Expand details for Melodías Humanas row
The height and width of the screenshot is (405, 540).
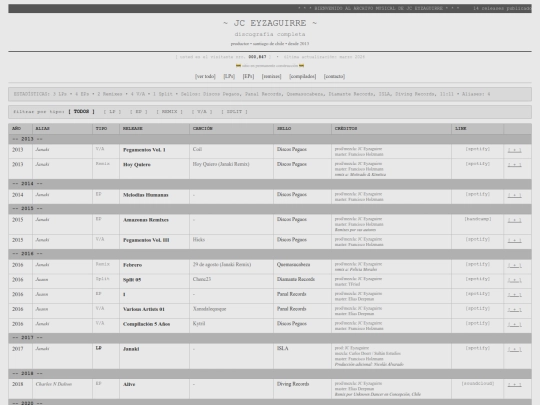514,195
